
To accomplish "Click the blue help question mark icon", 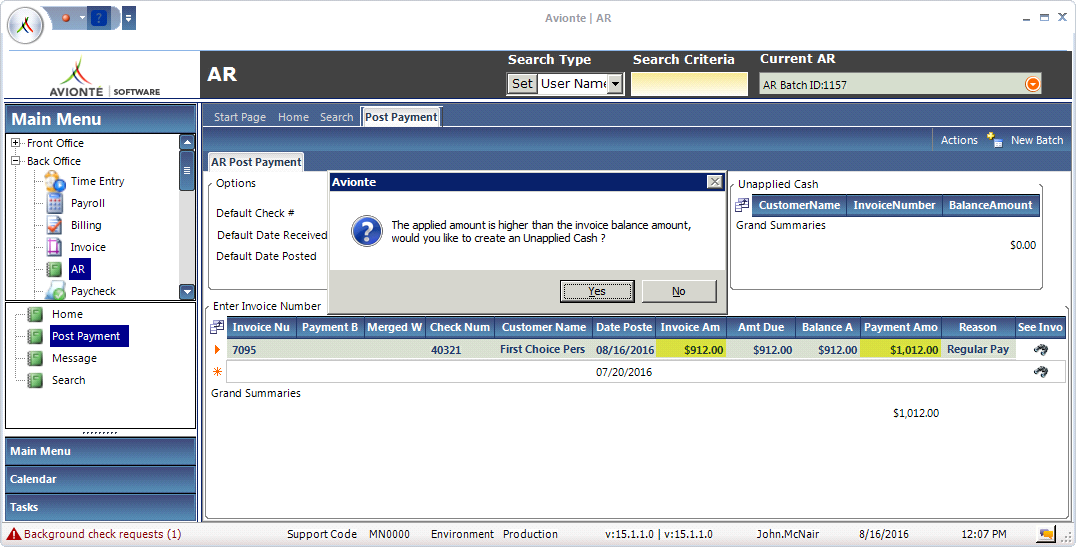I will [x=99, y=18].
